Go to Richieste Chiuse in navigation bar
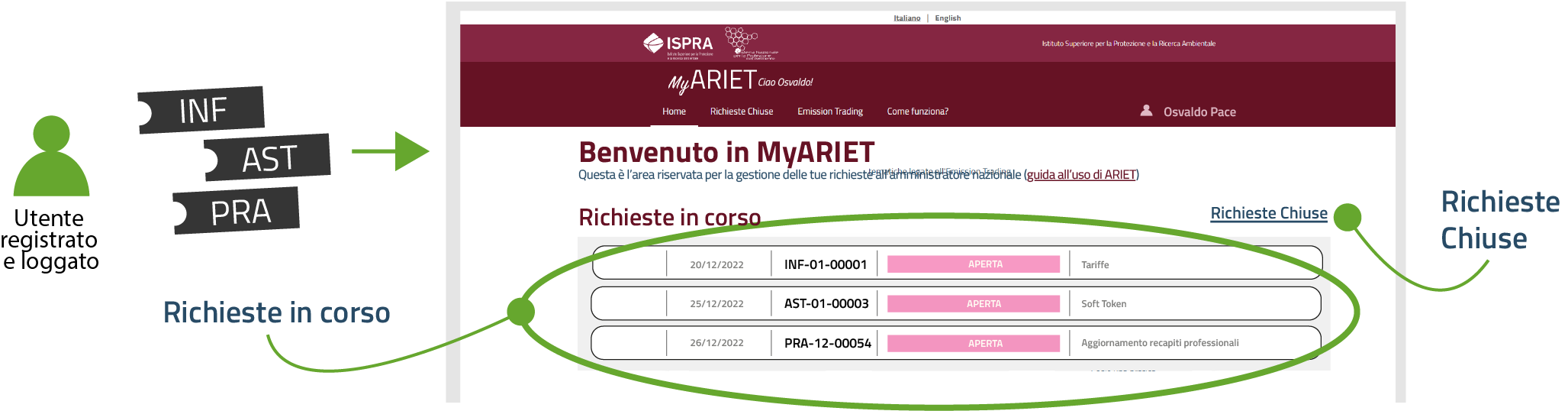 coord(741,112)
